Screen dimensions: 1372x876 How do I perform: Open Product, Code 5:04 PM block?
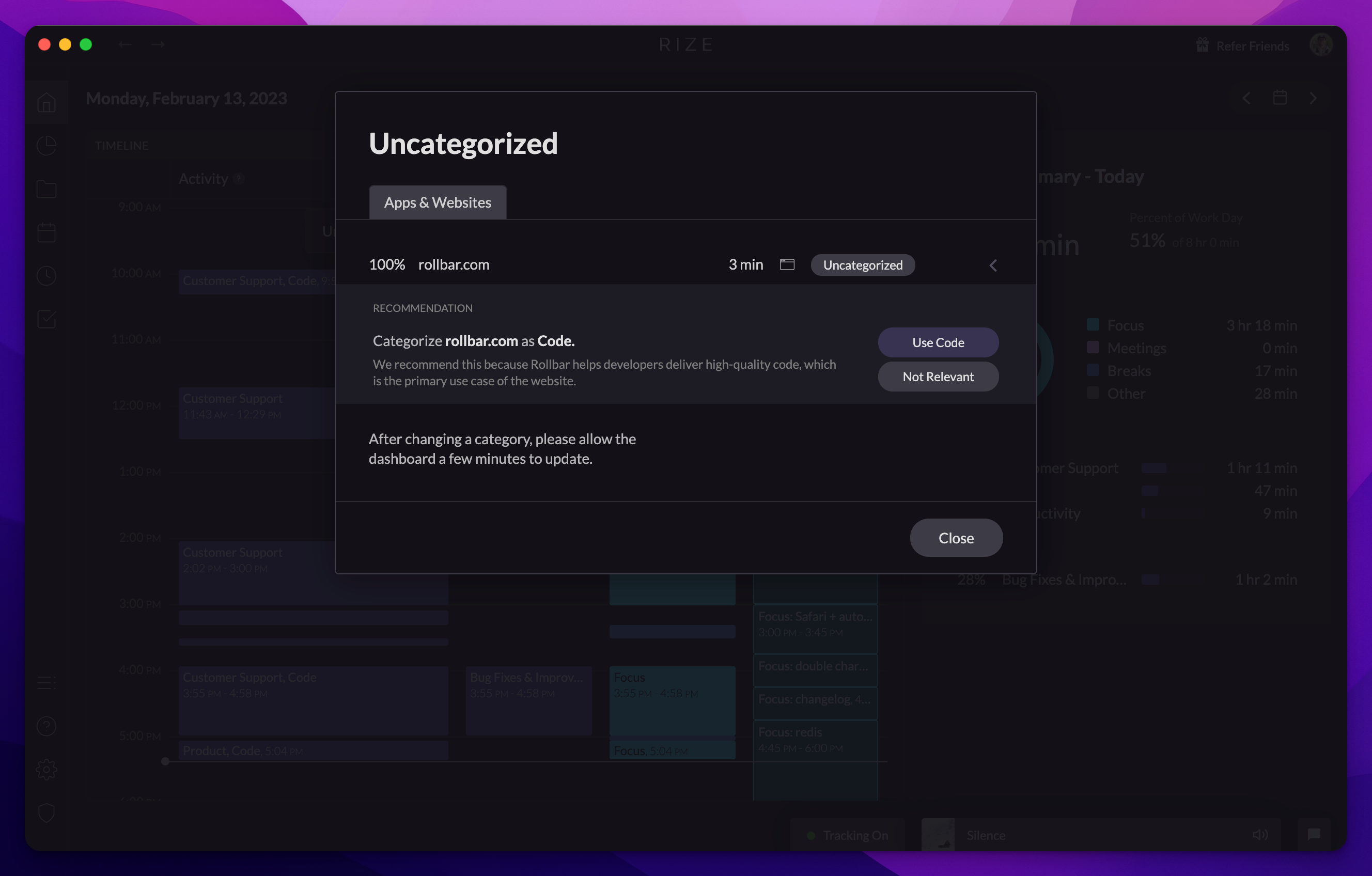pyautogui.click(x=314, y=749)
